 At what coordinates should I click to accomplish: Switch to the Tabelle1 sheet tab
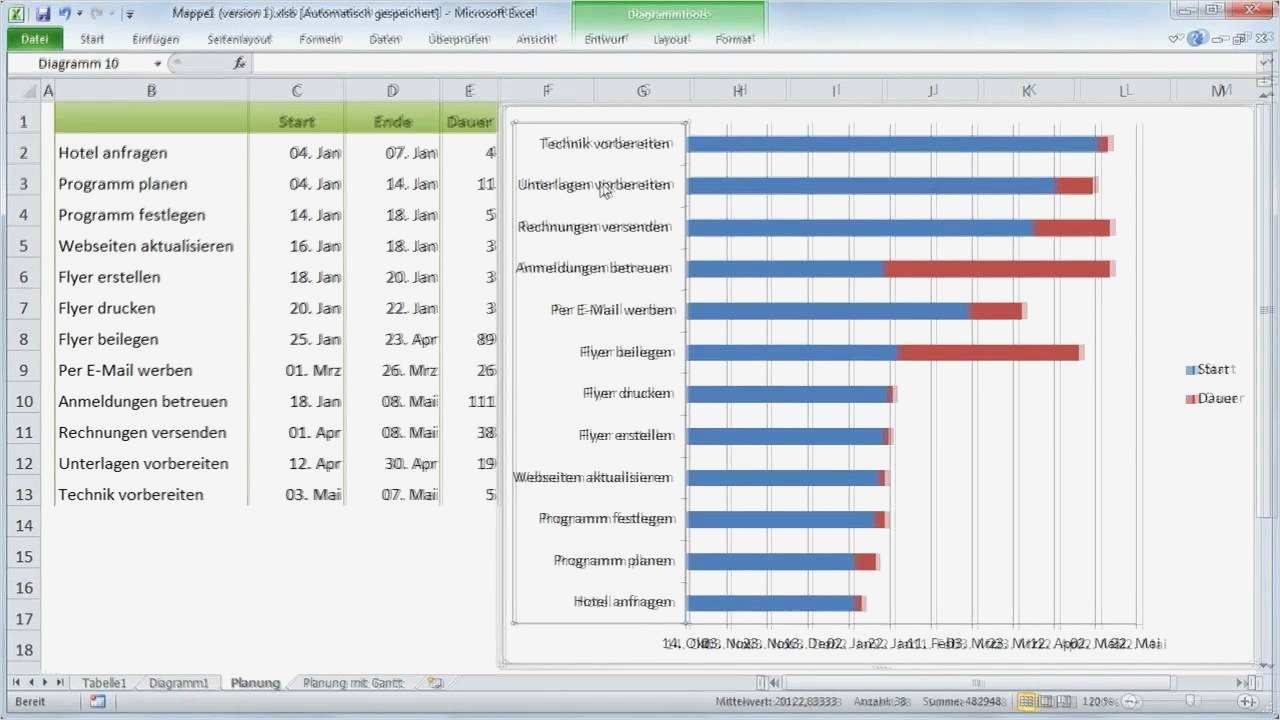click(106, 682)
